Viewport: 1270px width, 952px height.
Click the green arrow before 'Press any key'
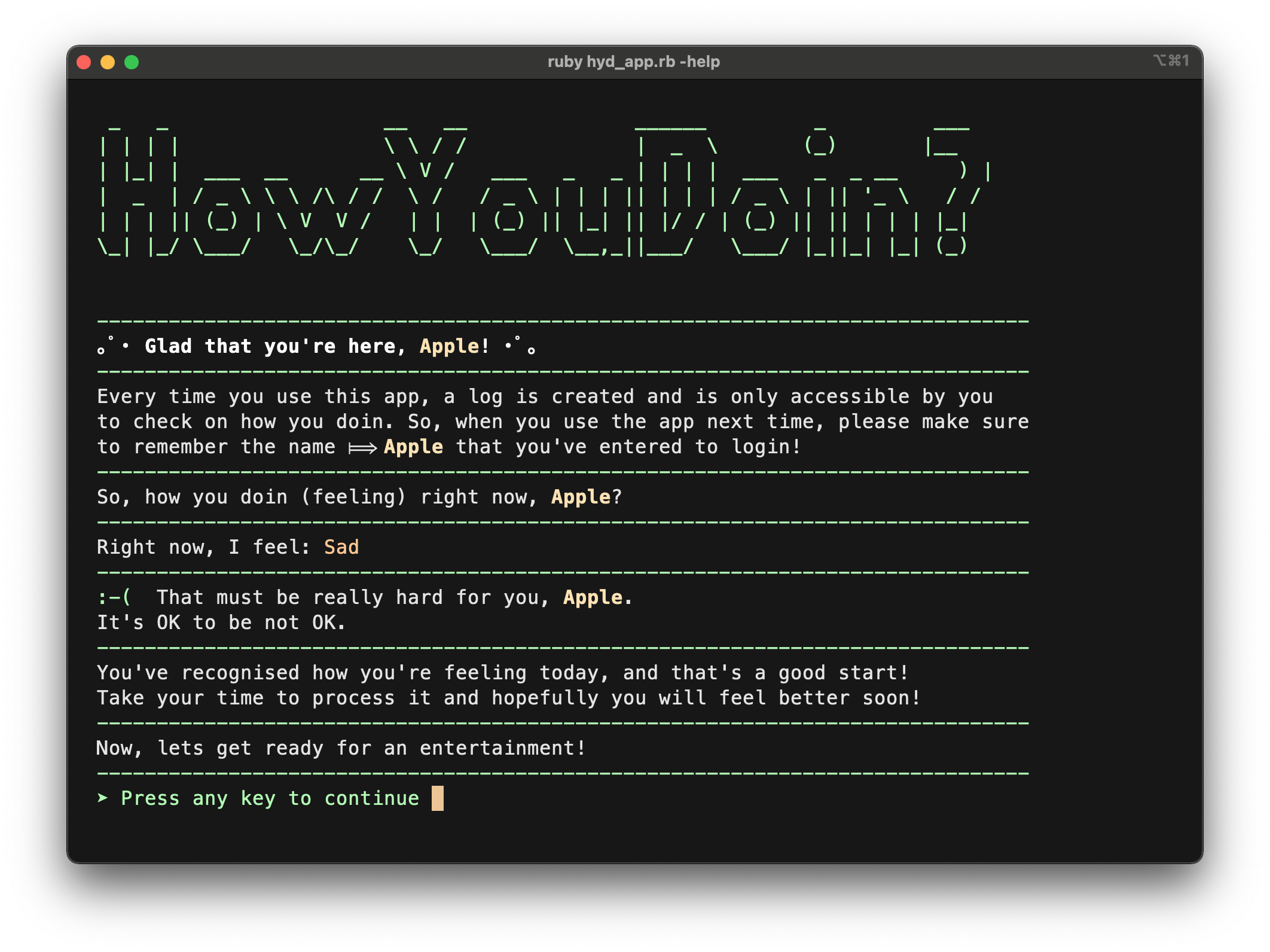103,798
